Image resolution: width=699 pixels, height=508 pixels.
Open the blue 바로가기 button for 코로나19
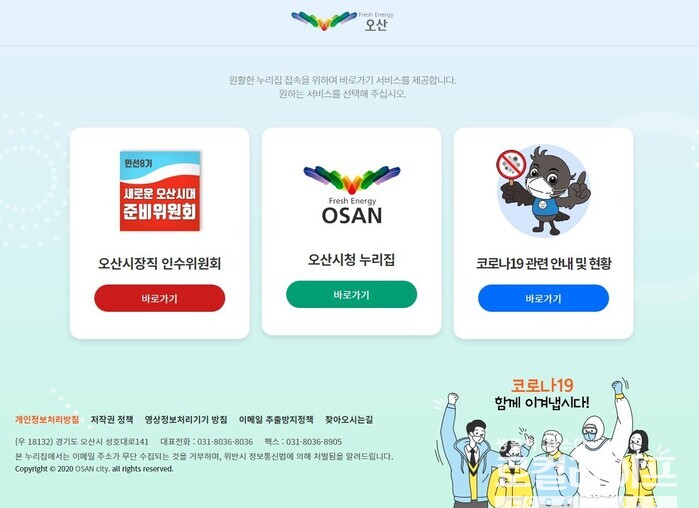543,298
